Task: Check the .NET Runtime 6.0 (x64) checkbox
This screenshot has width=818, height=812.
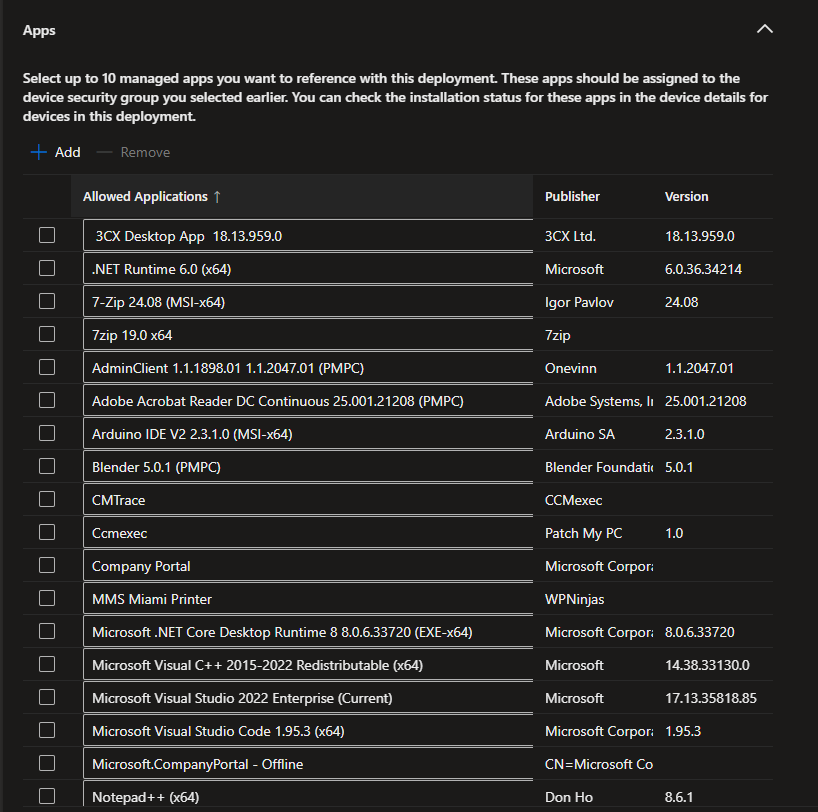Action: coord(47,268)
